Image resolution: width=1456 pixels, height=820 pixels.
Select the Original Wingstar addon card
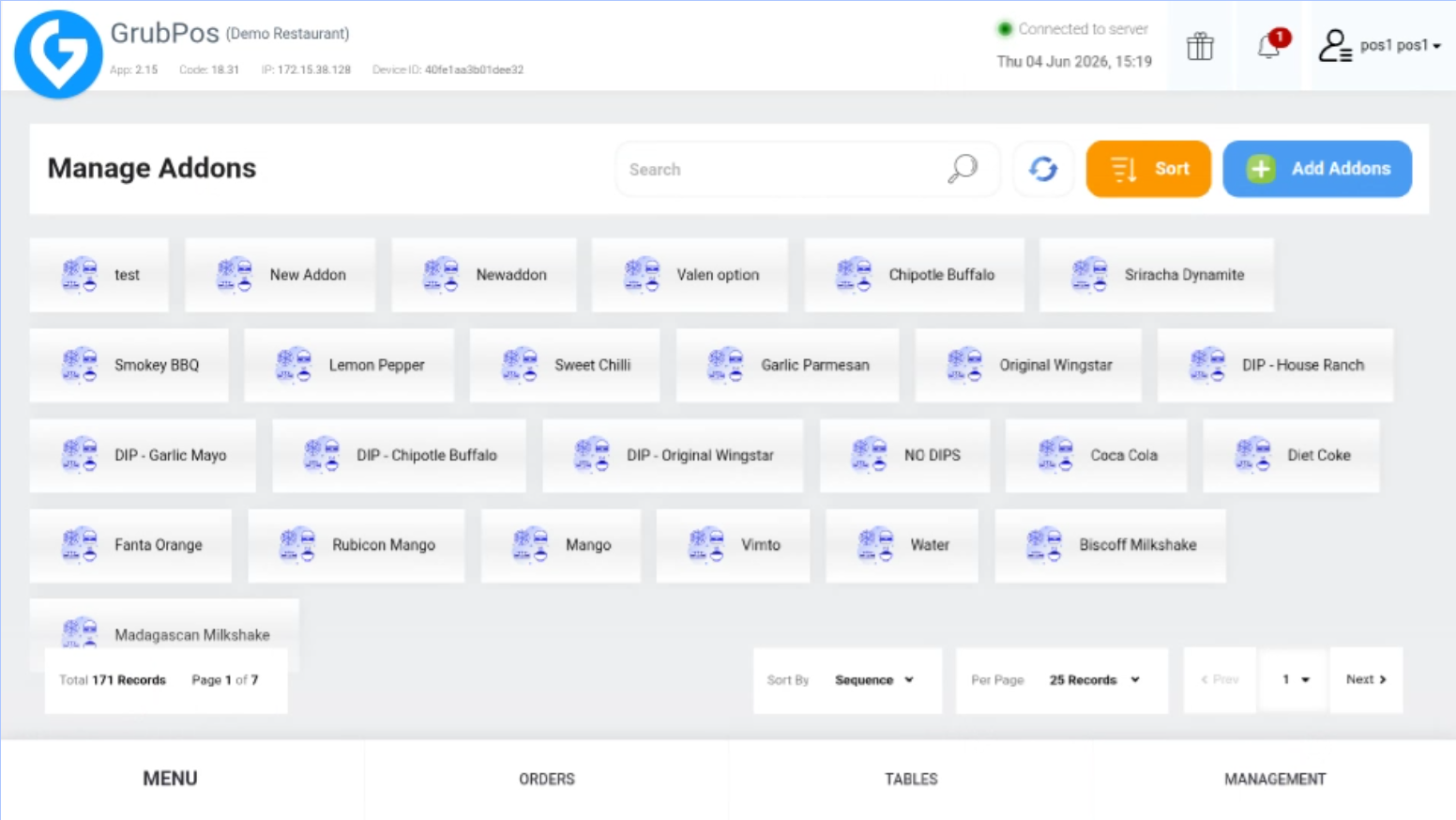(1028, 365)
